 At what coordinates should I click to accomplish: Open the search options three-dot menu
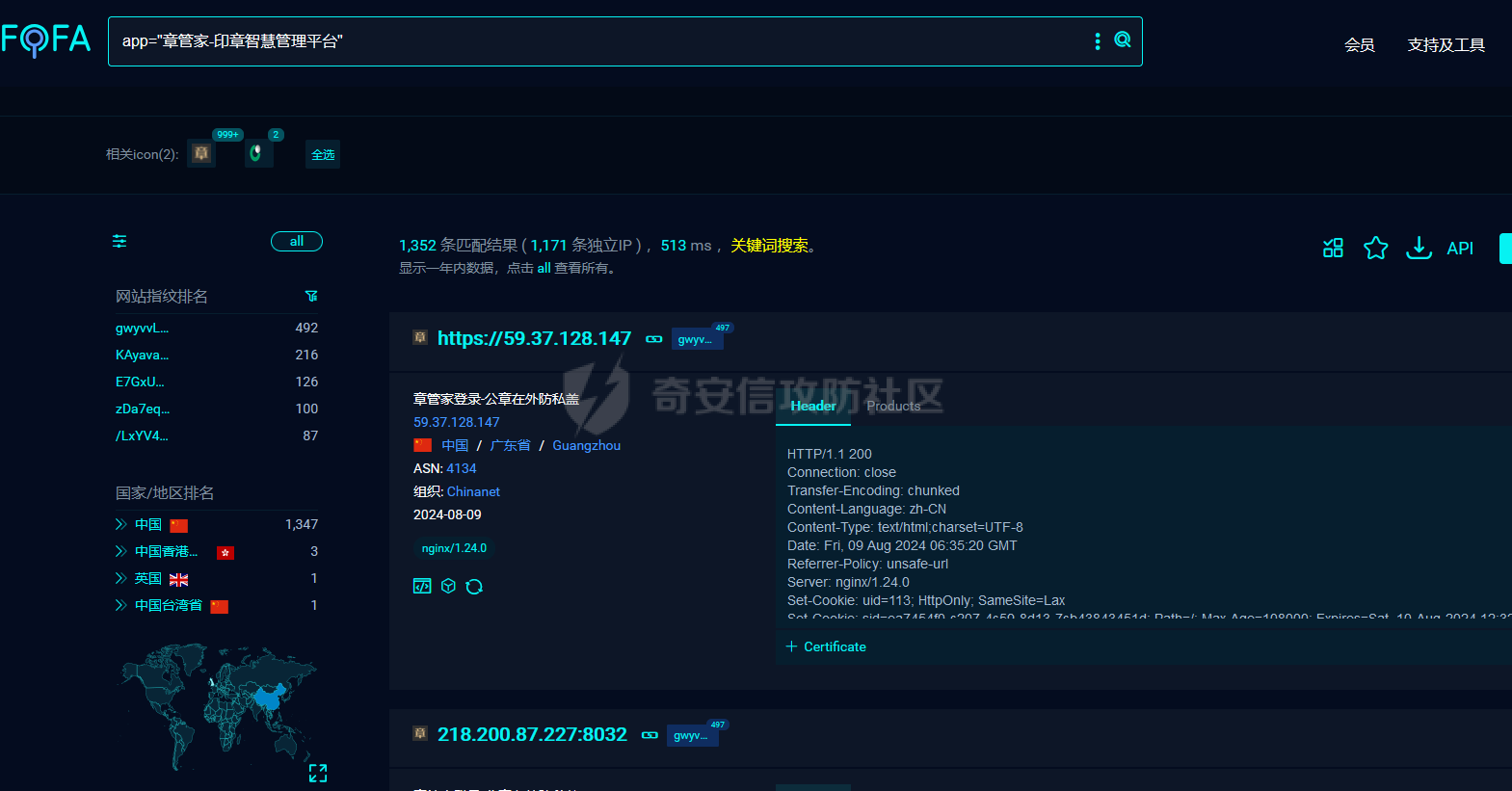coord(1098,40)
